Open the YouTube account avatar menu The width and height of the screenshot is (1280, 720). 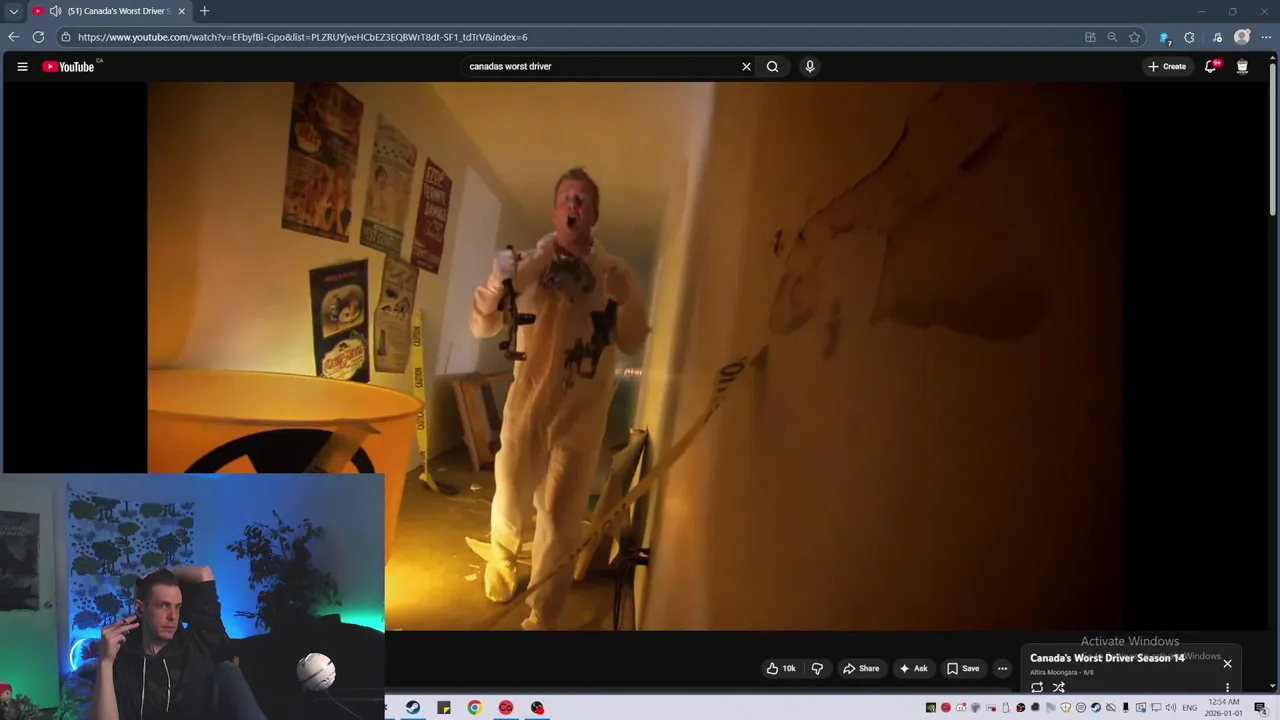point(1242,67)
